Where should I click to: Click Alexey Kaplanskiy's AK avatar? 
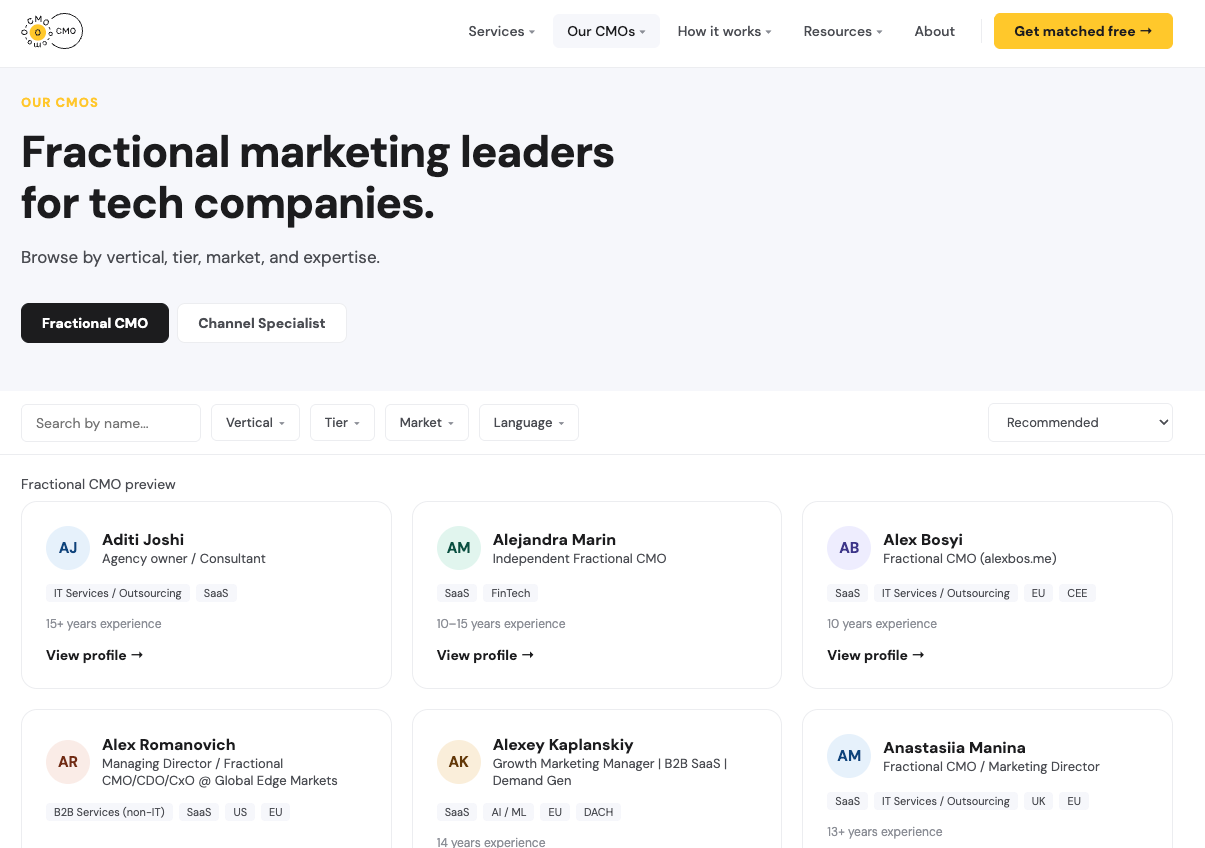(x=459, y=762)
